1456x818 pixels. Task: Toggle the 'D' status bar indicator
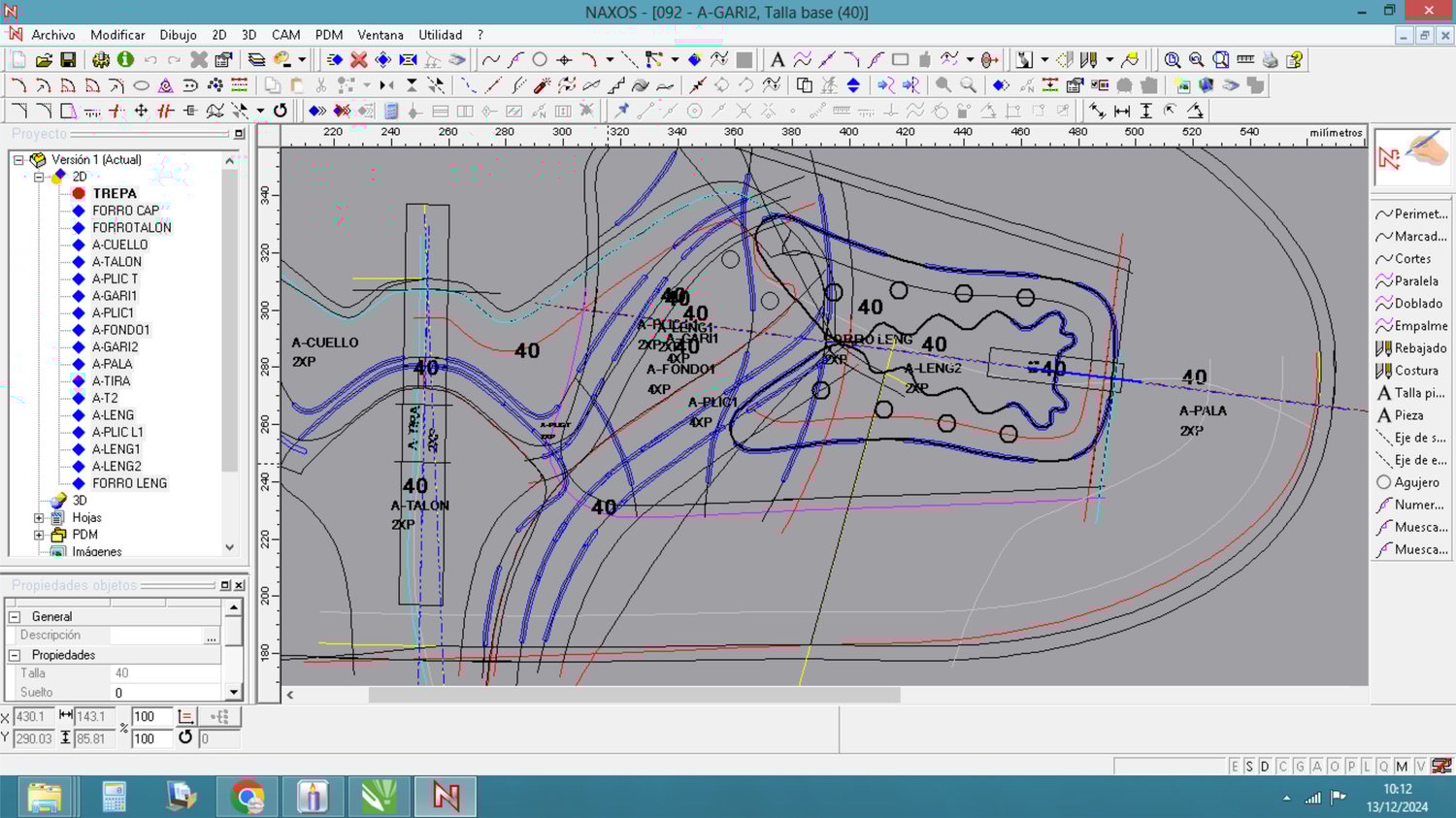[1265, 767]
